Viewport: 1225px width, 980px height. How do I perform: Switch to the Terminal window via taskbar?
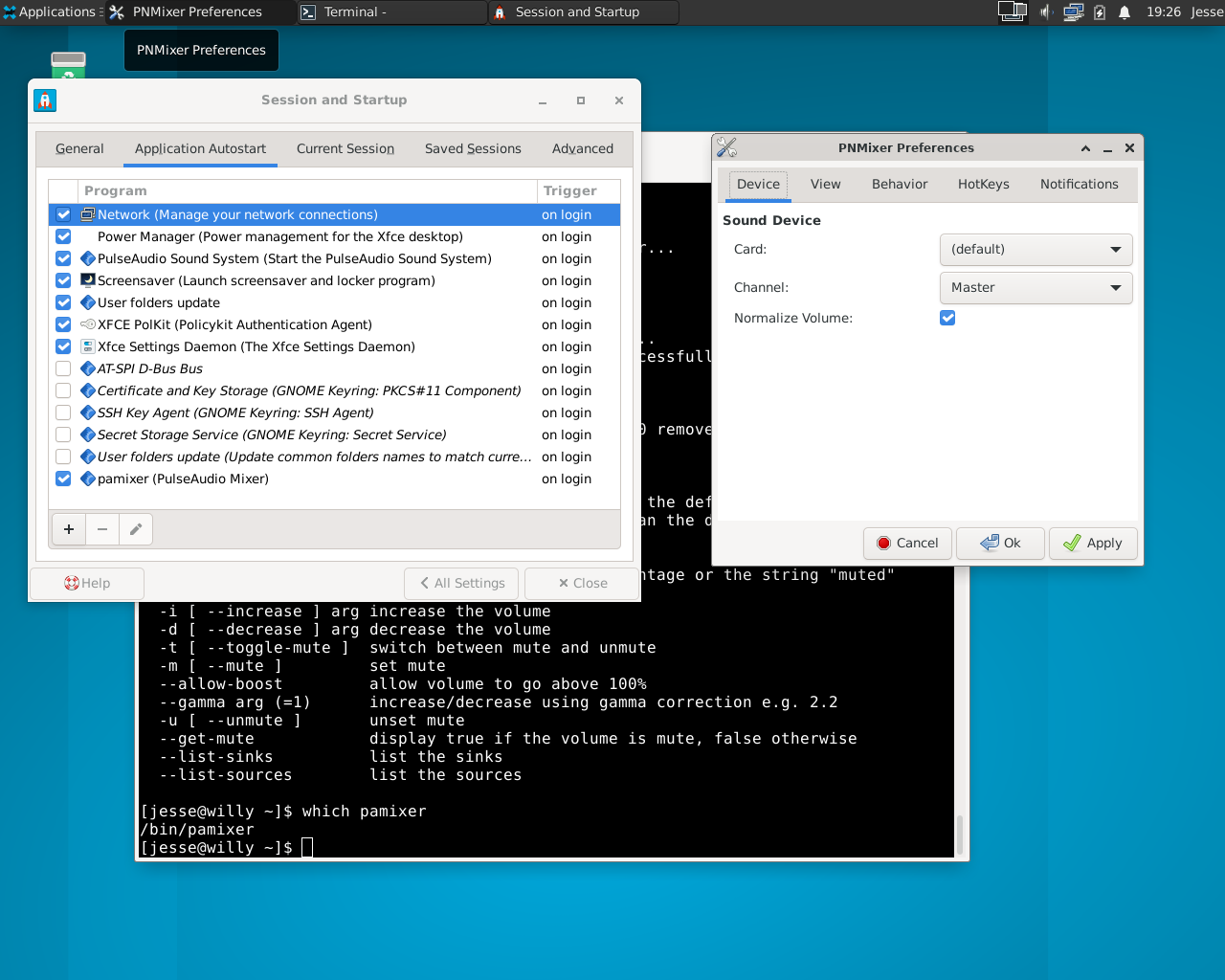click(390, 12)
